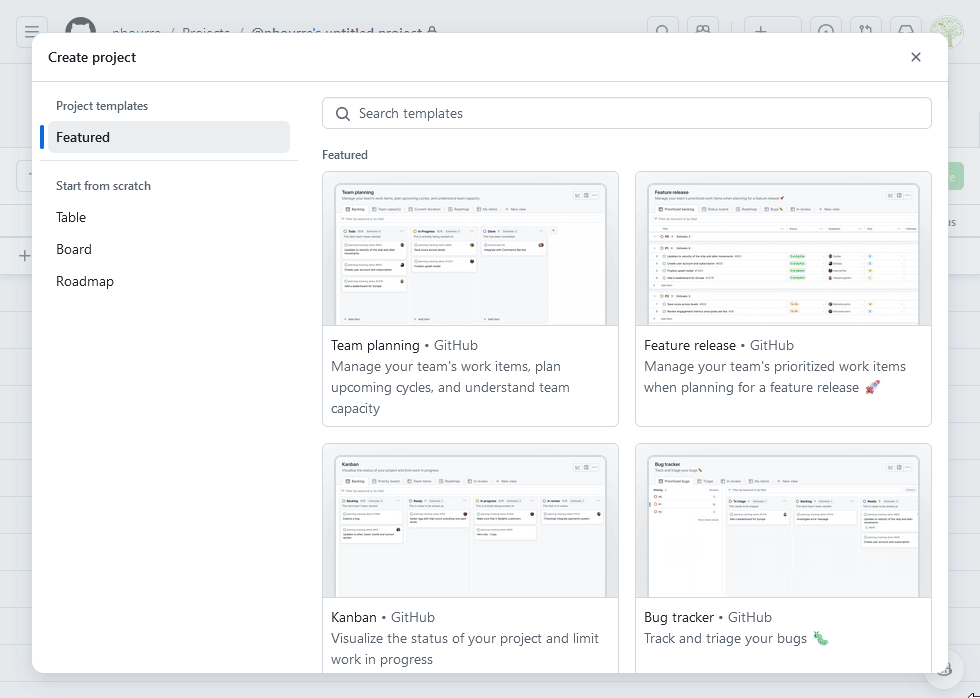This screenshot has width=980, height=698.
Task: Open the Kanban template preview image
Action: [x=470, y=521]
